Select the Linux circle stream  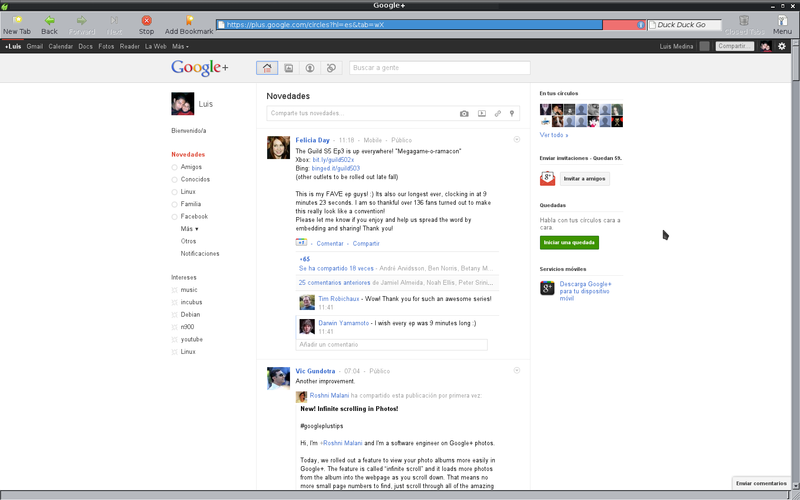(188, 191)
